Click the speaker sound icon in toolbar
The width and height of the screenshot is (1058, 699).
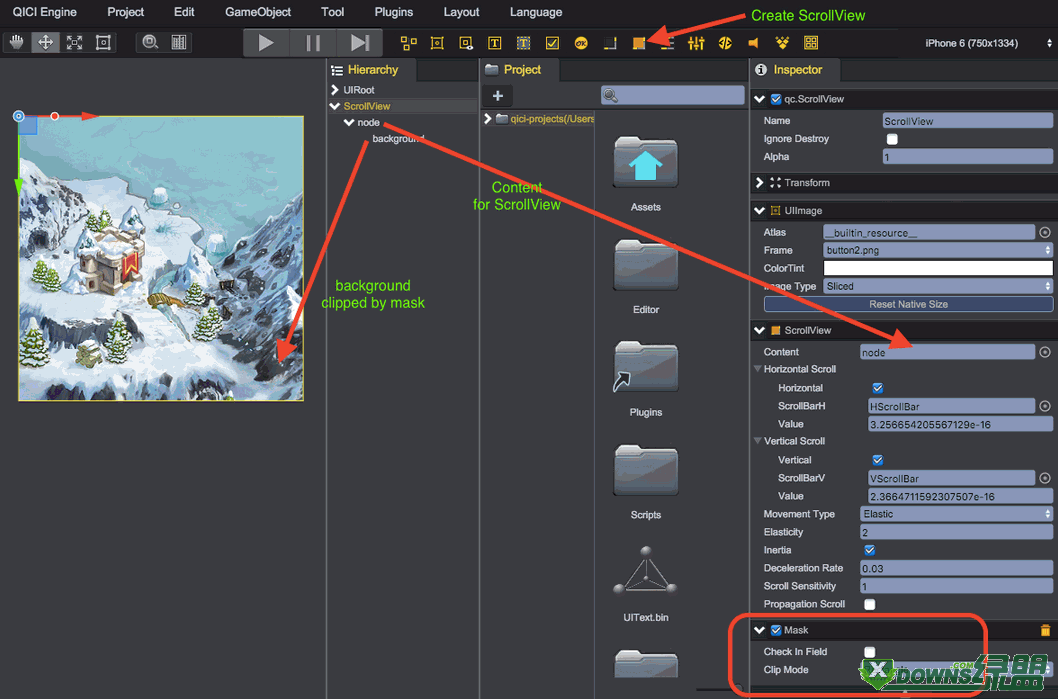(x=753, y=43)
